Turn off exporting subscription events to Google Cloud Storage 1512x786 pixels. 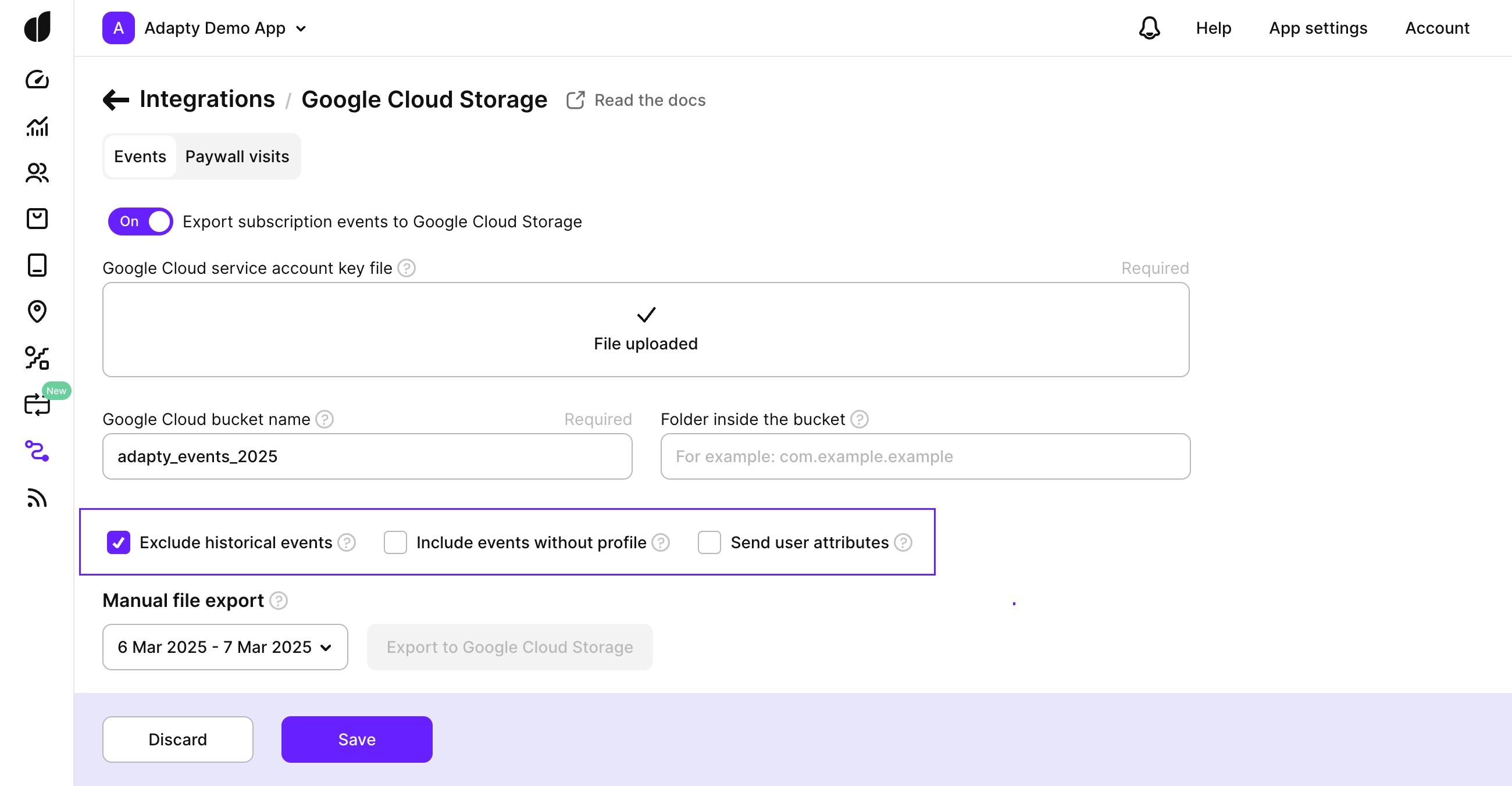coord(140,221)
